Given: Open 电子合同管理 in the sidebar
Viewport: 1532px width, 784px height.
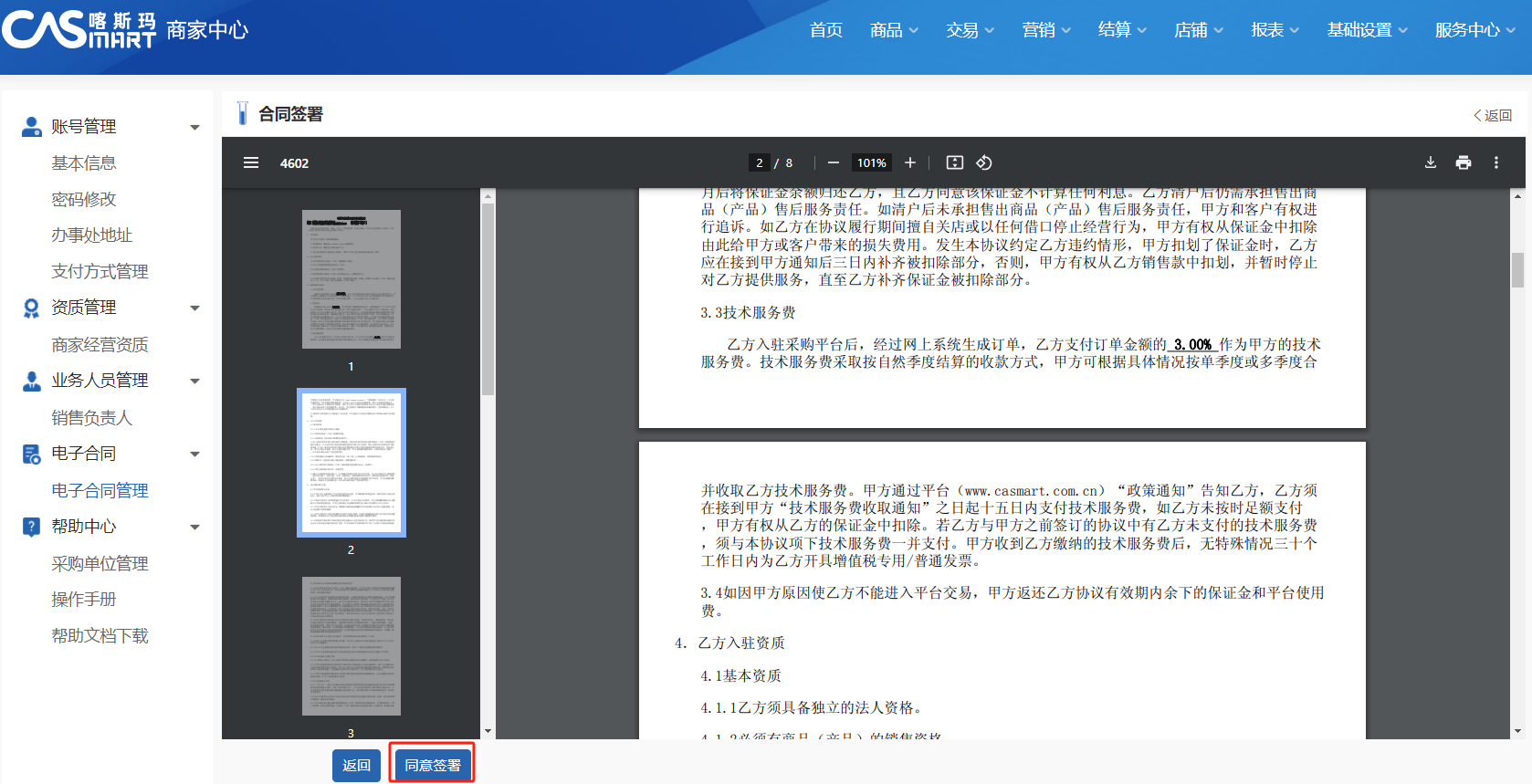Looking at the screenshot, I should (100, 490).
